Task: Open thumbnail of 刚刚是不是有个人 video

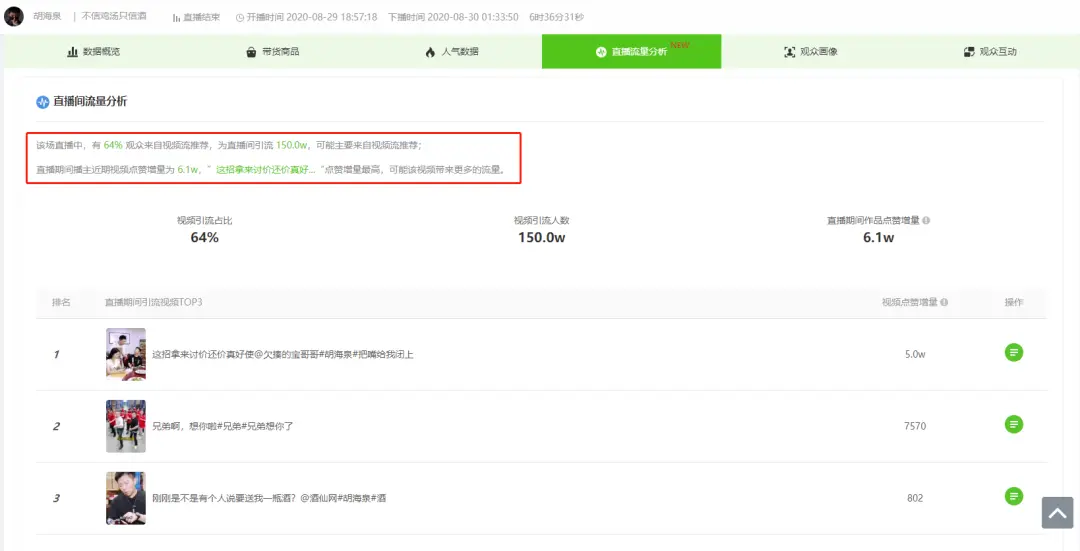Action: (x=125, y=498)
